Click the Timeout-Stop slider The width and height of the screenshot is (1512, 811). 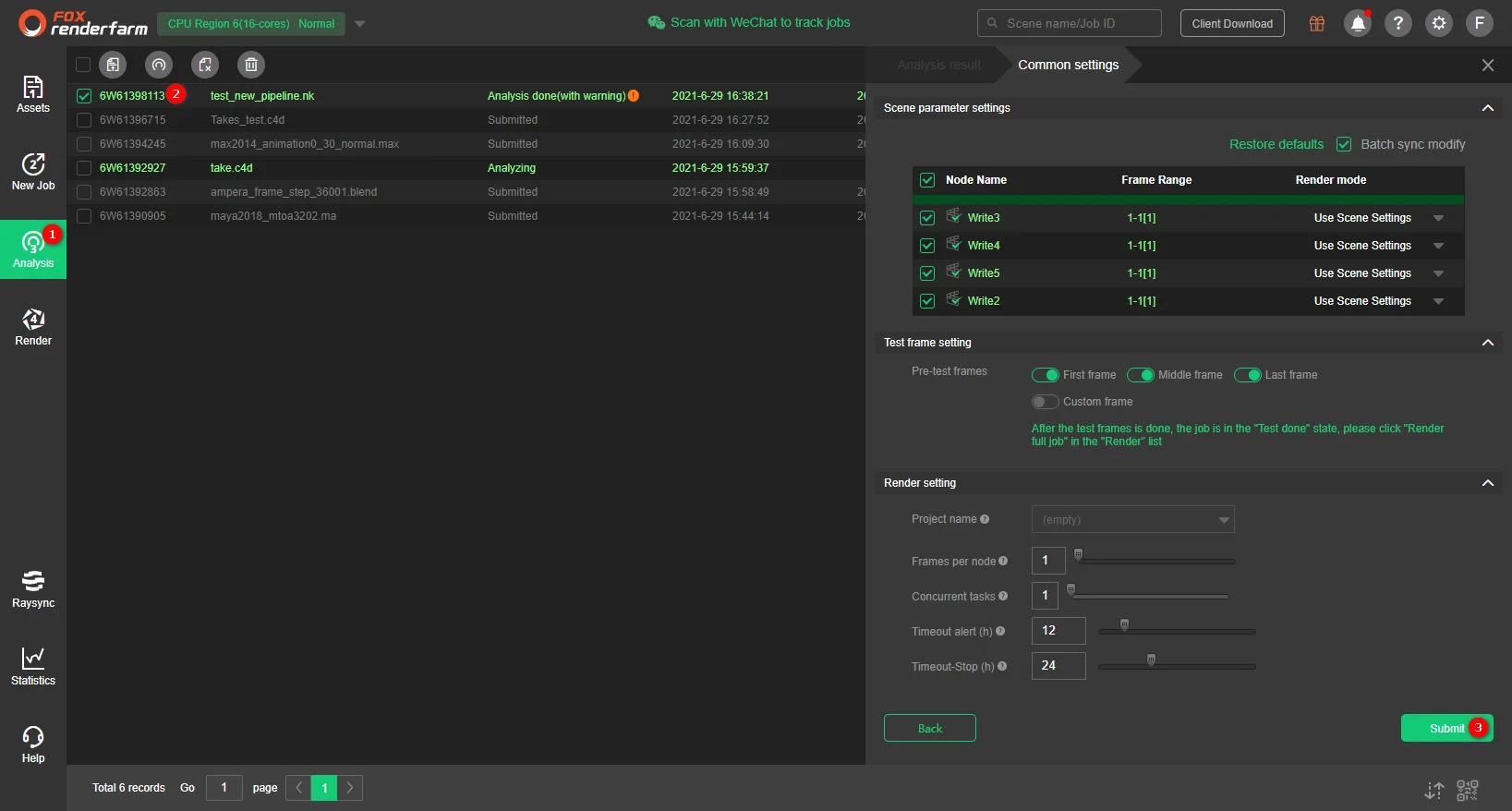pos(1177,666)
